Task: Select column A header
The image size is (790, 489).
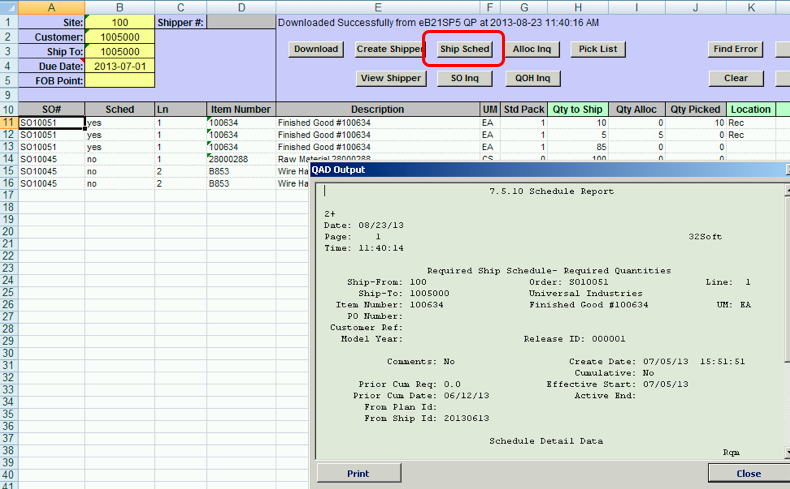Action: point(51,8)
